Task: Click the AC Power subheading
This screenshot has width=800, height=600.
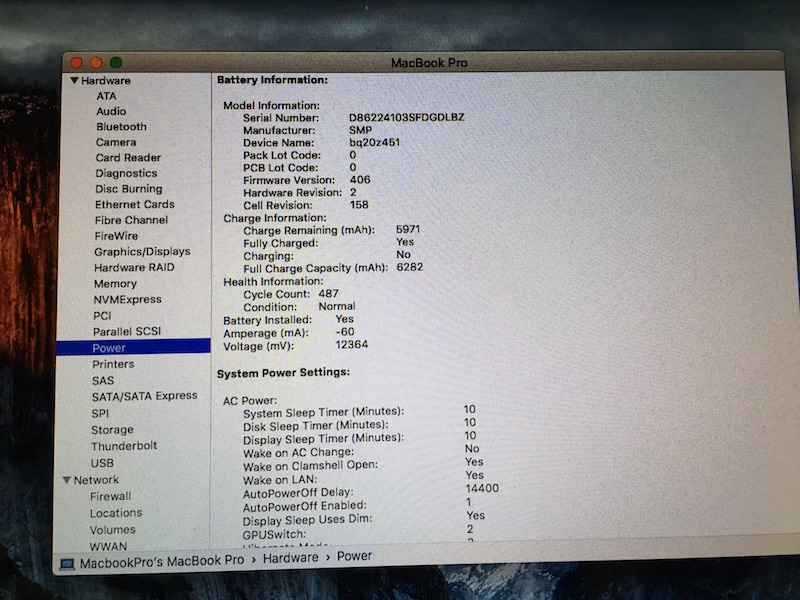Action: point(250,401)
